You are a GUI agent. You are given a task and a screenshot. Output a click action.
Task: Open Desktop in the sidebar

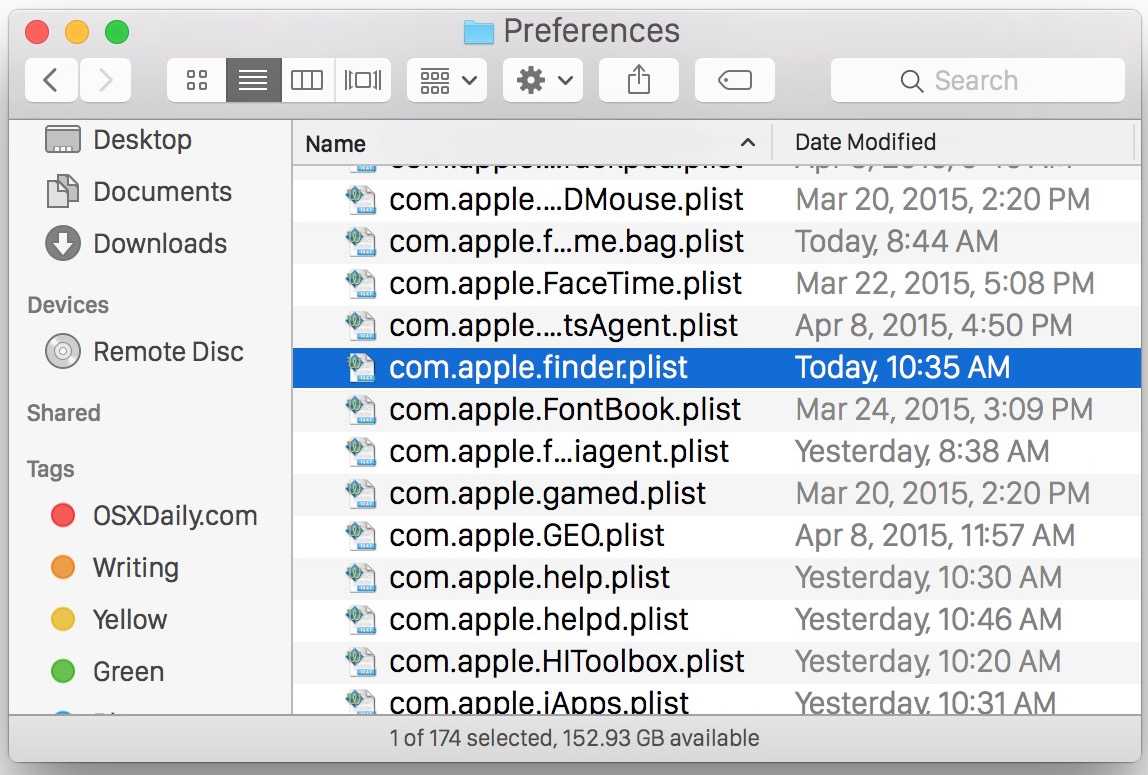141,139
